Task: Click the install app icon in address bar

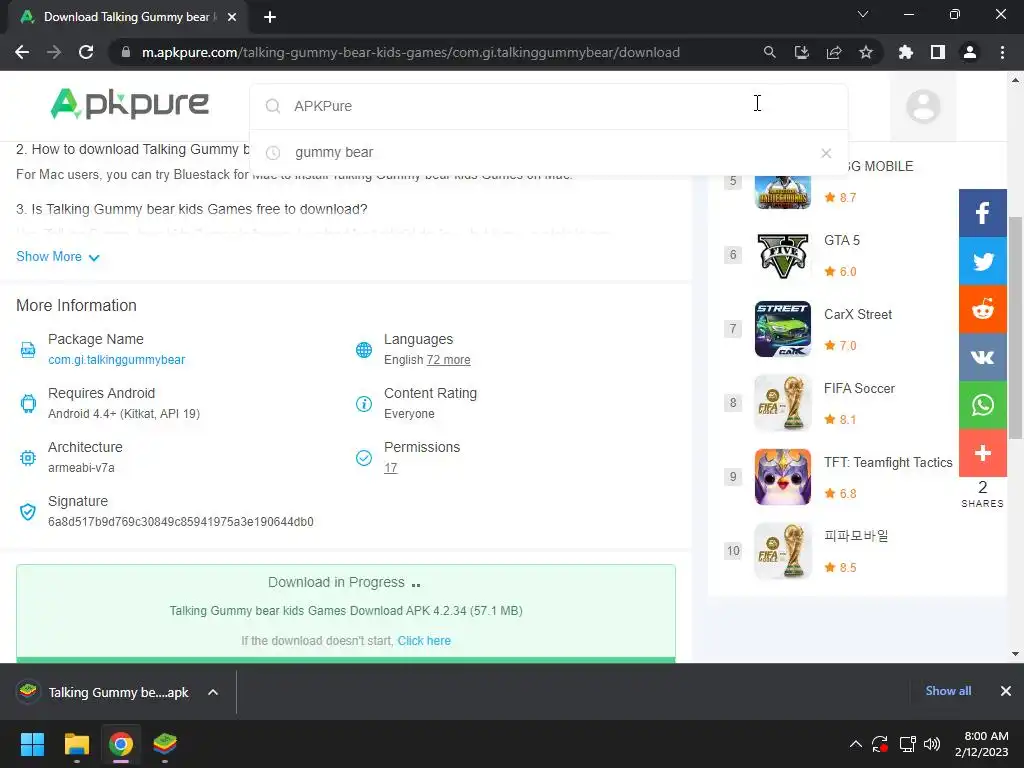Action: 801,52
